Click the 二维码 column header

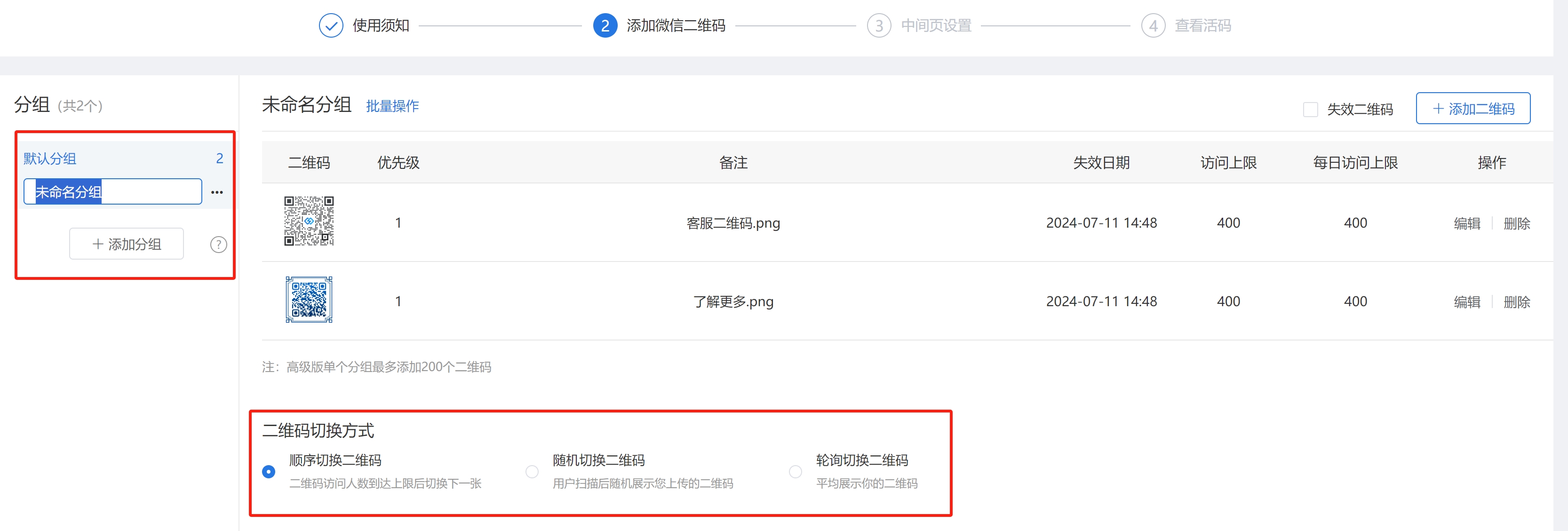tap(309, 162)
